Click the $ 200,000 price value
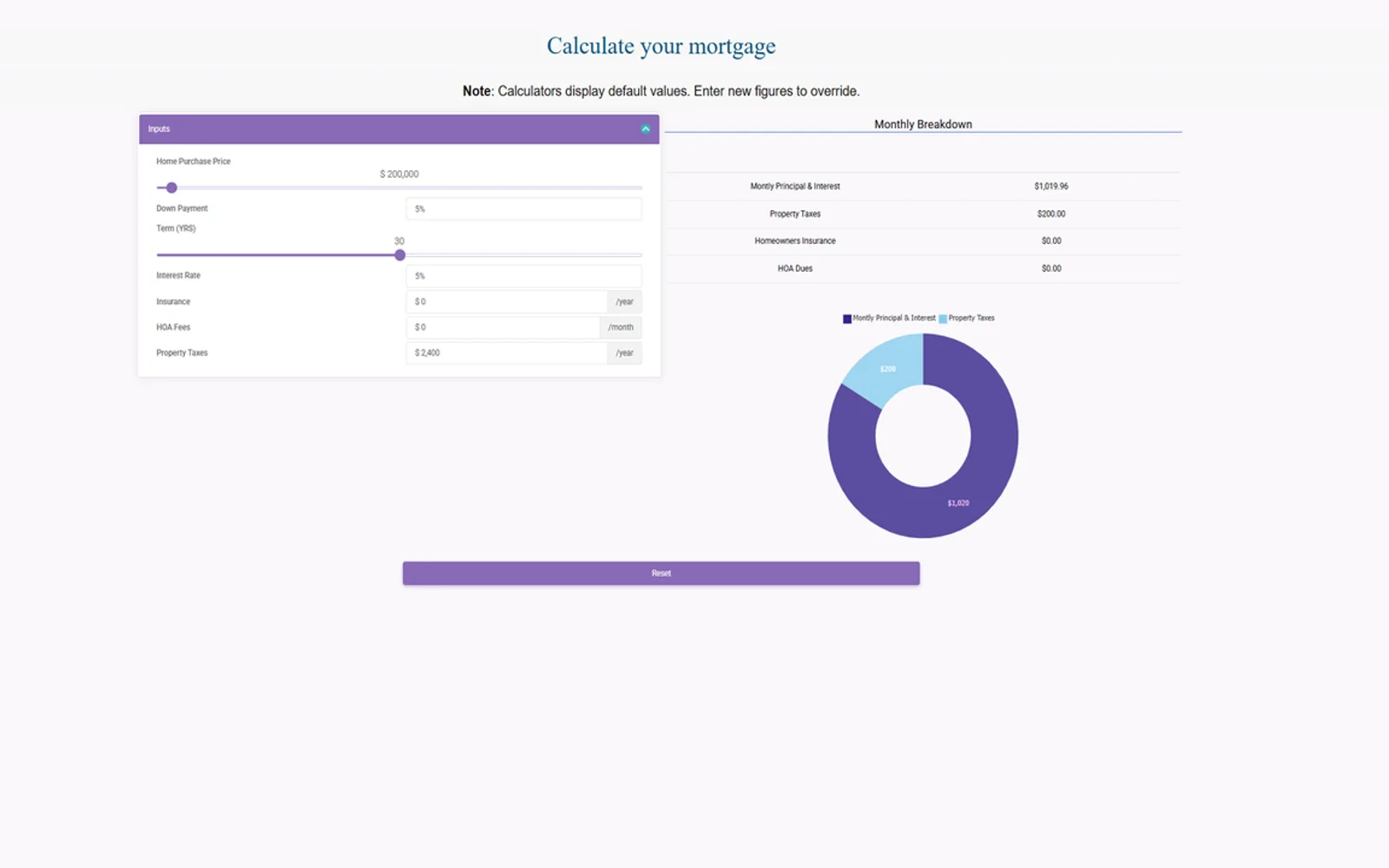1389x868 pixels. point(398,174)
